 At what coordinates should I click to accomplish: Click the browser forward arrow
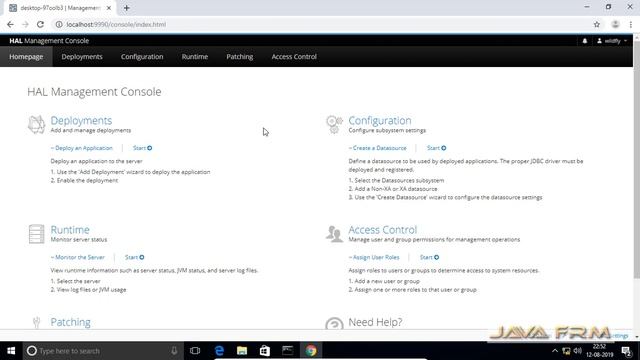click(x=25, y=24)
